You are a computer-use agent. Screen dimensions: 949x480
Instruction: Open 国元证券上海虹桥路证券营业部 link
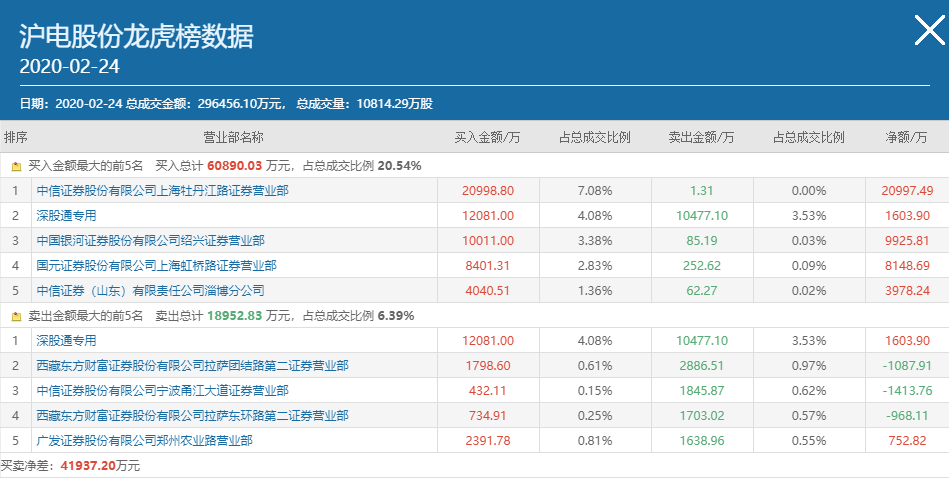[x=156, y=266]
